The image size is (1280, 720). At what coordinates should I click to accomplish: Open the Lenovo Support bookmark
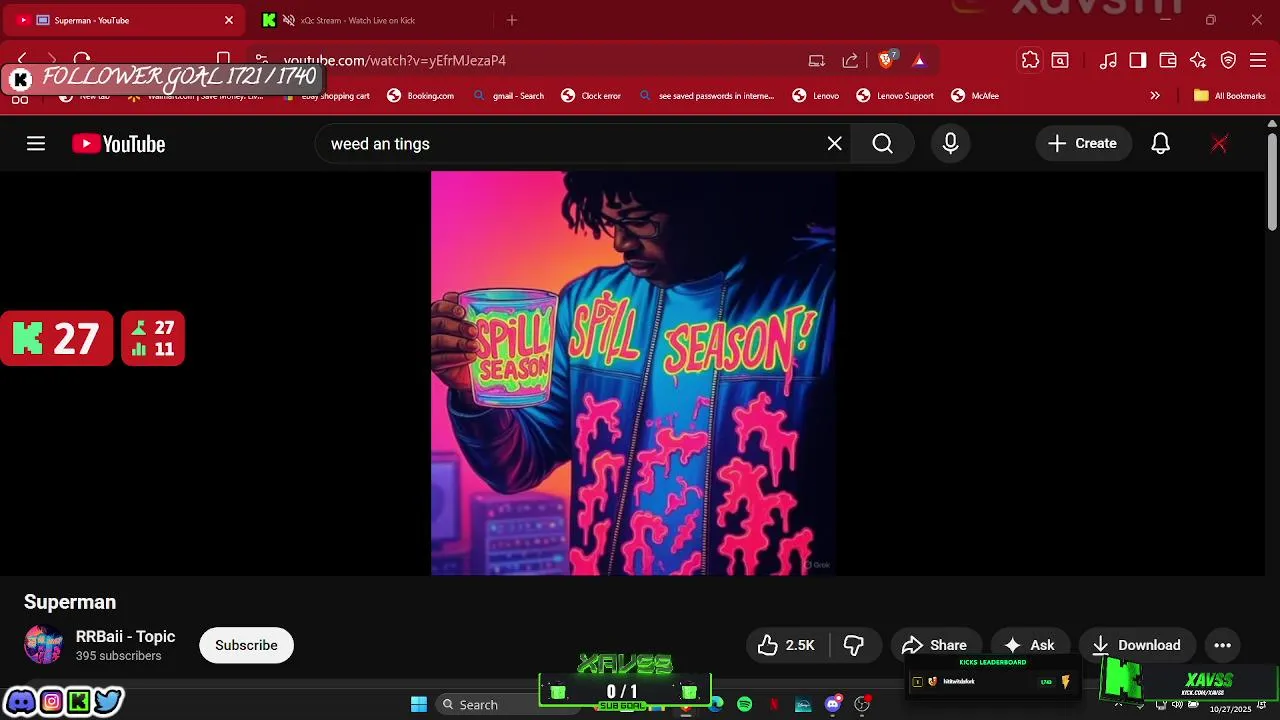click(895, 96)
